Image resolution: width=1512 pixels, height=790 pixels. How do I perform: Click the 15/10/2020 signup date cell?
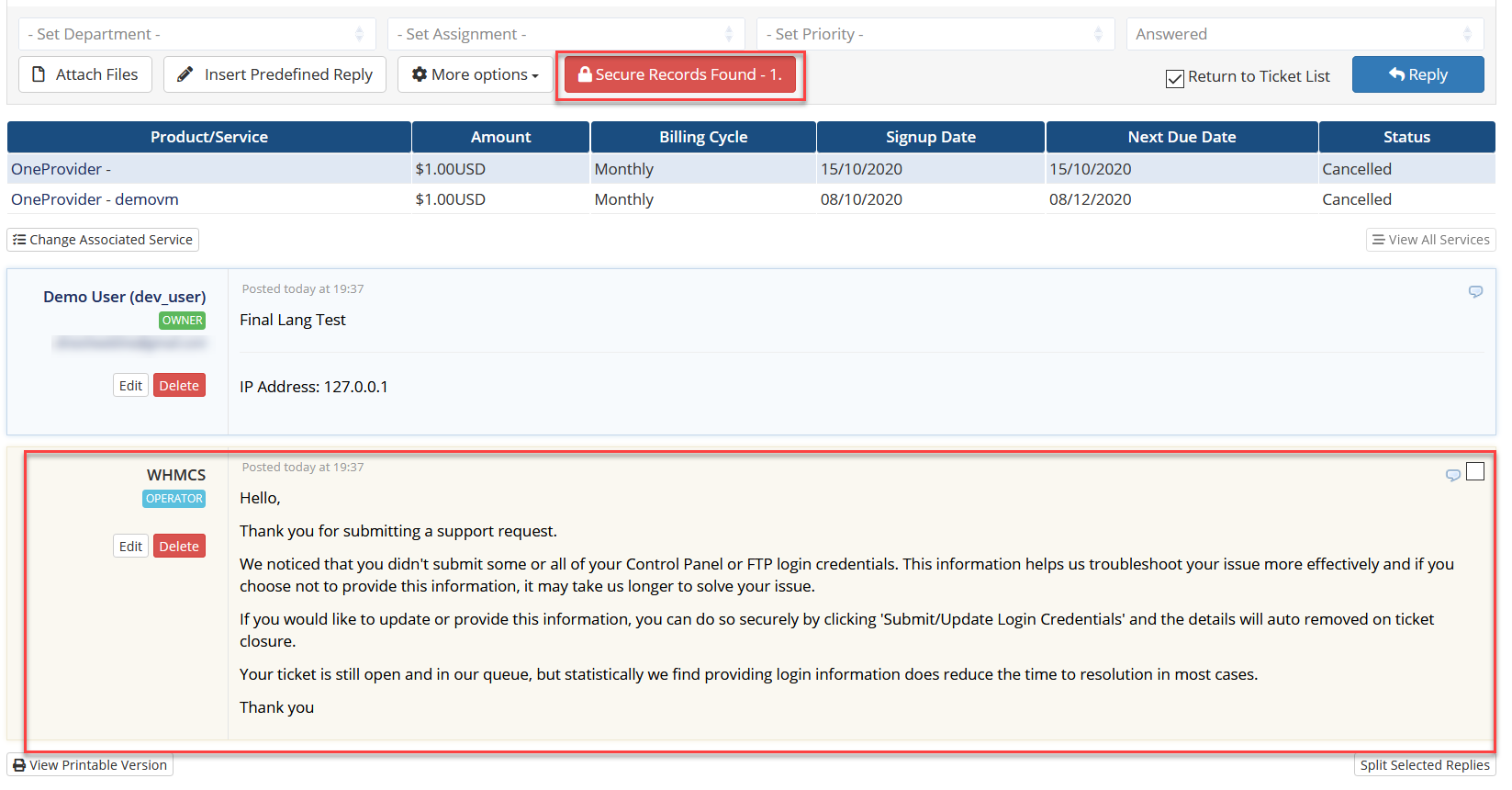(861, 169)
